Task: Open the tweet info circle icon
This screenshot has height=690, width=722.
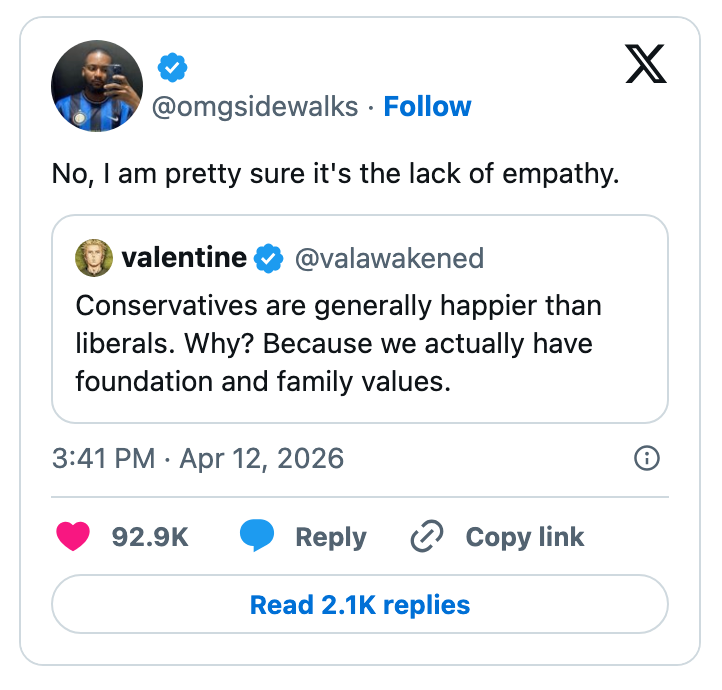Action: click(647, 458)
